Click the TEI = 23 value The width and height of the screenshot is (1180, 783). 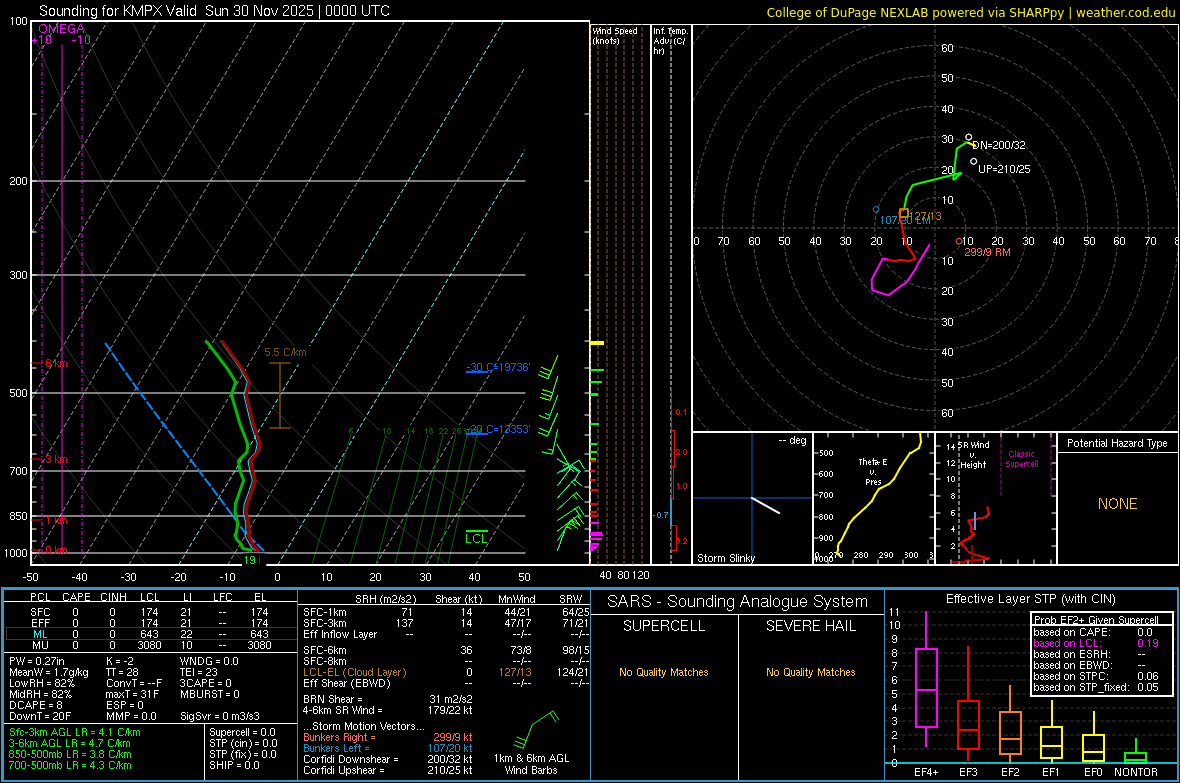(199, 672)
